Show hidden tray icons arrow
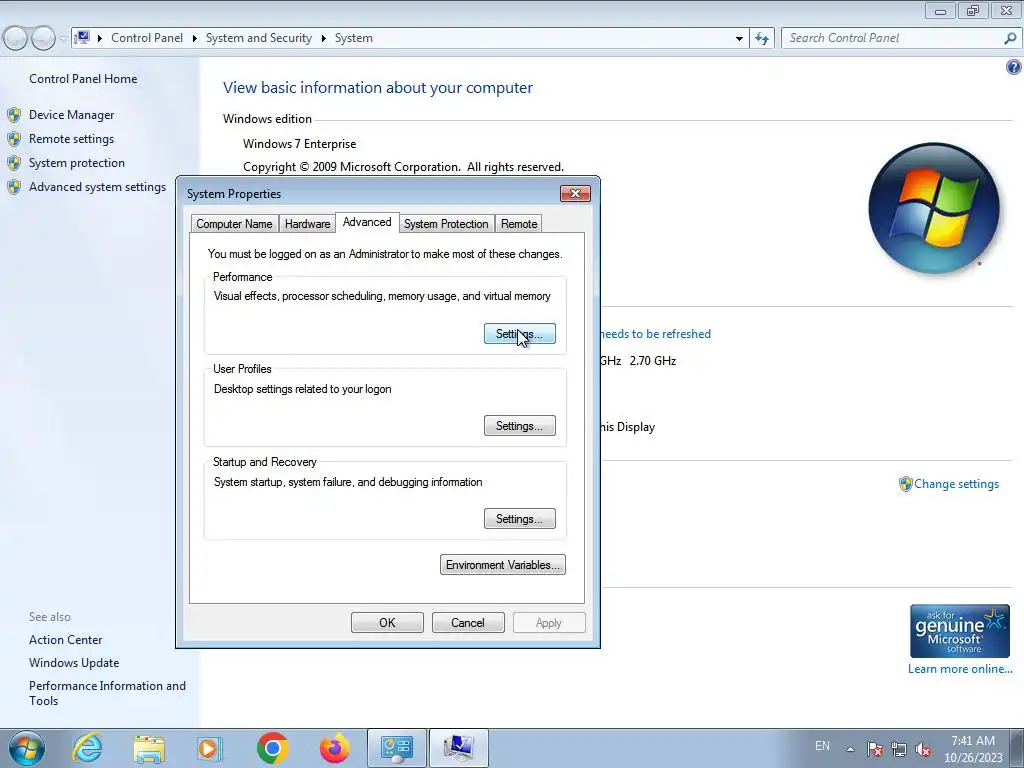Image resolution: width=1024 pixels, height=768 pixels. point(850,749)
